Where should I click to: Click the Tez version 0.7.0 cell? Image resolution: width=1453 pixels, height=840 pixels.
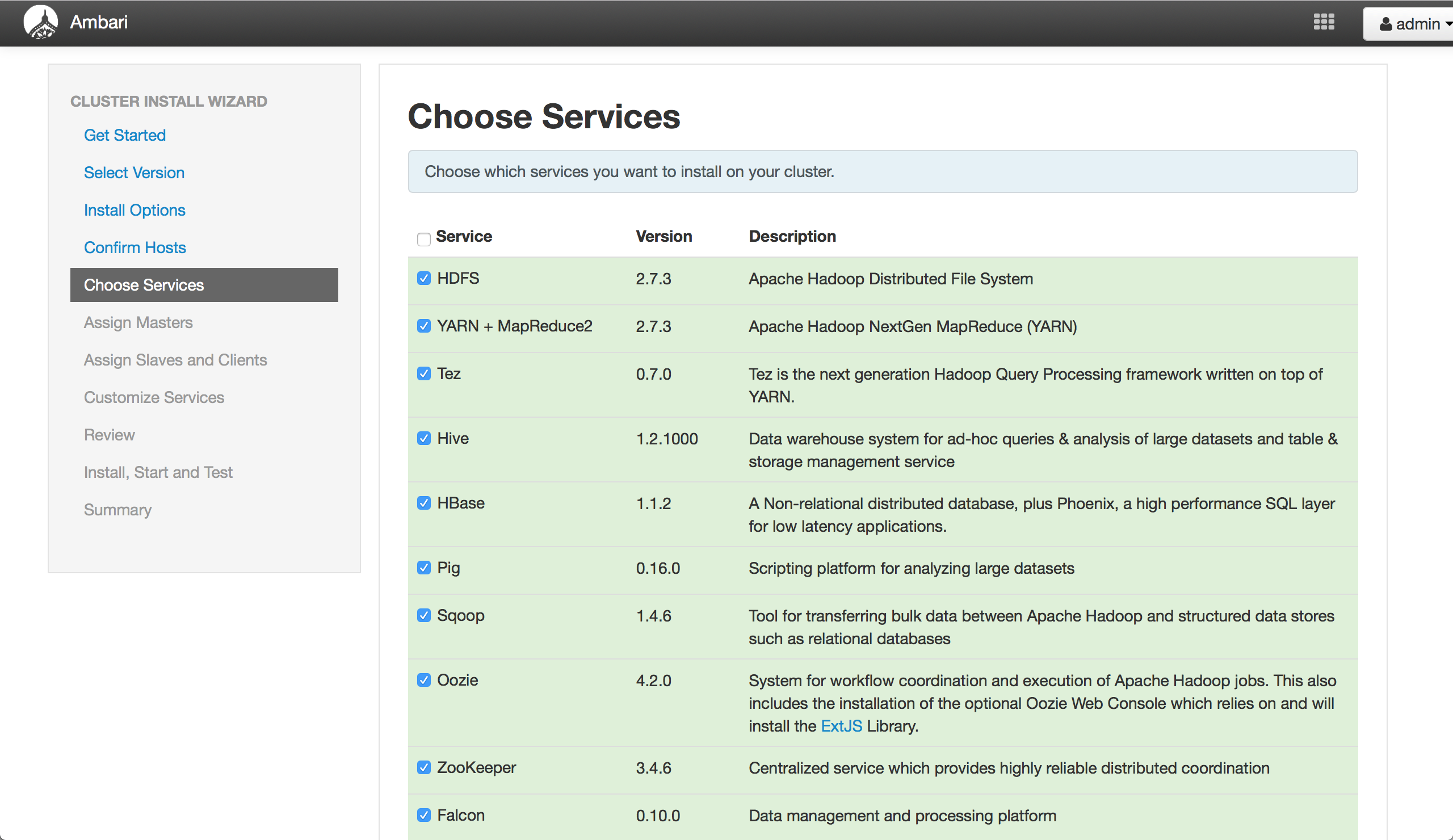point(653,374)
